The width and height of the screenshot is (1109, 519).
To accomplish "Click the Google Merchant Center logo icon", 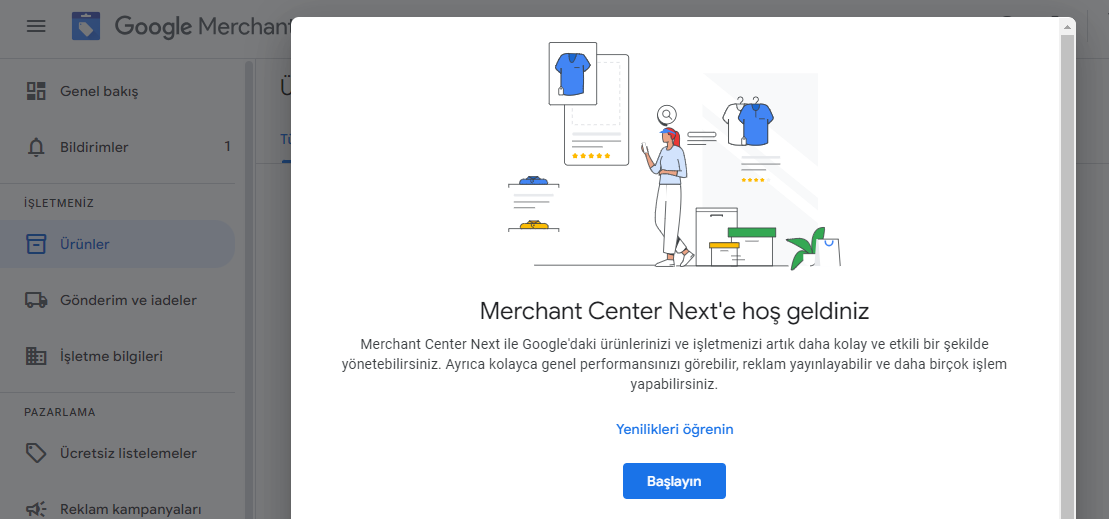I will coord(86,26).
